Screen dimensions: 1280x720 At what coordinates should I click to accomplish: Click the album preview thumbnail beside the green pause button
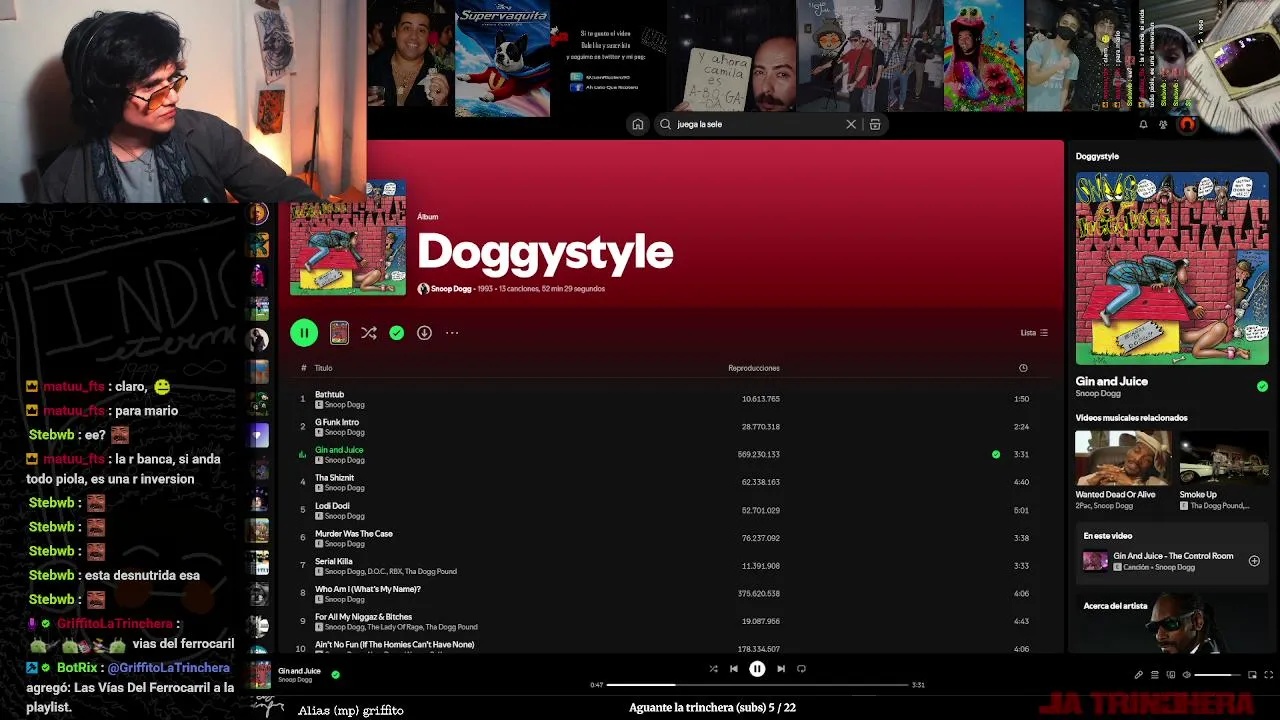tap(340, 333)
